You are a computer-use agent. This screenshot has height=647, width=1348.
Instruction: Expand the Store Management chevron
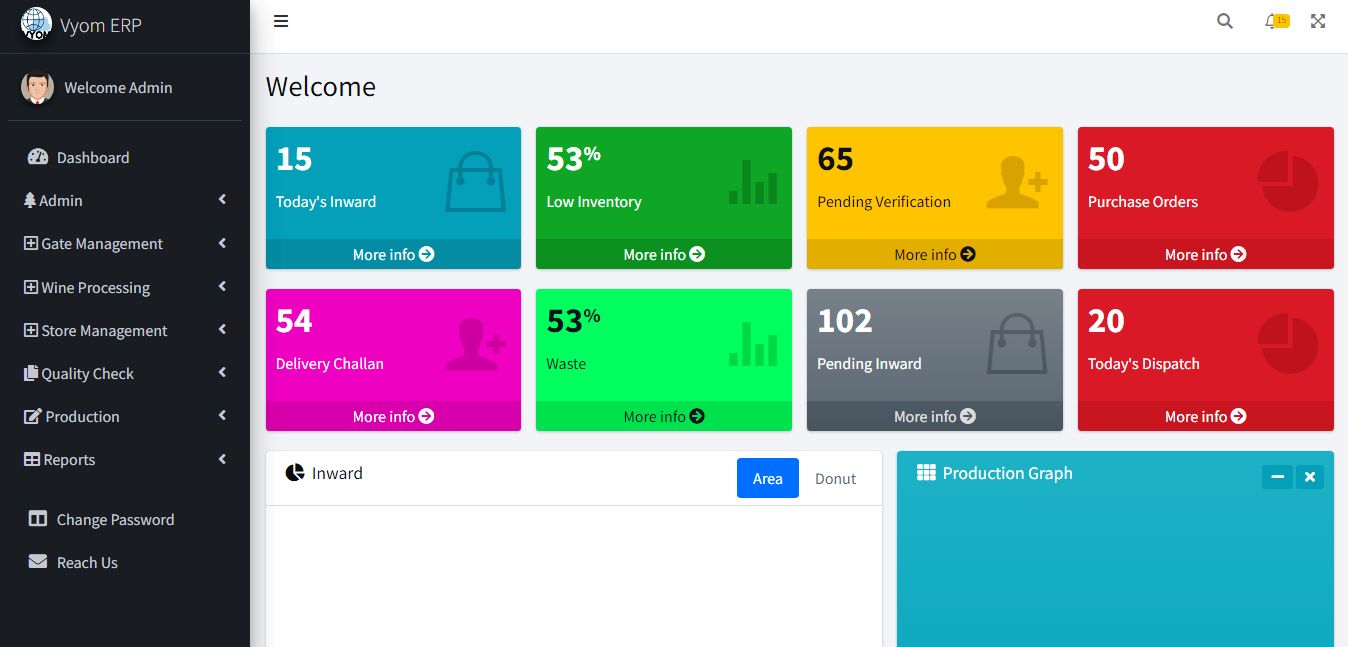[x=222, y=330]
